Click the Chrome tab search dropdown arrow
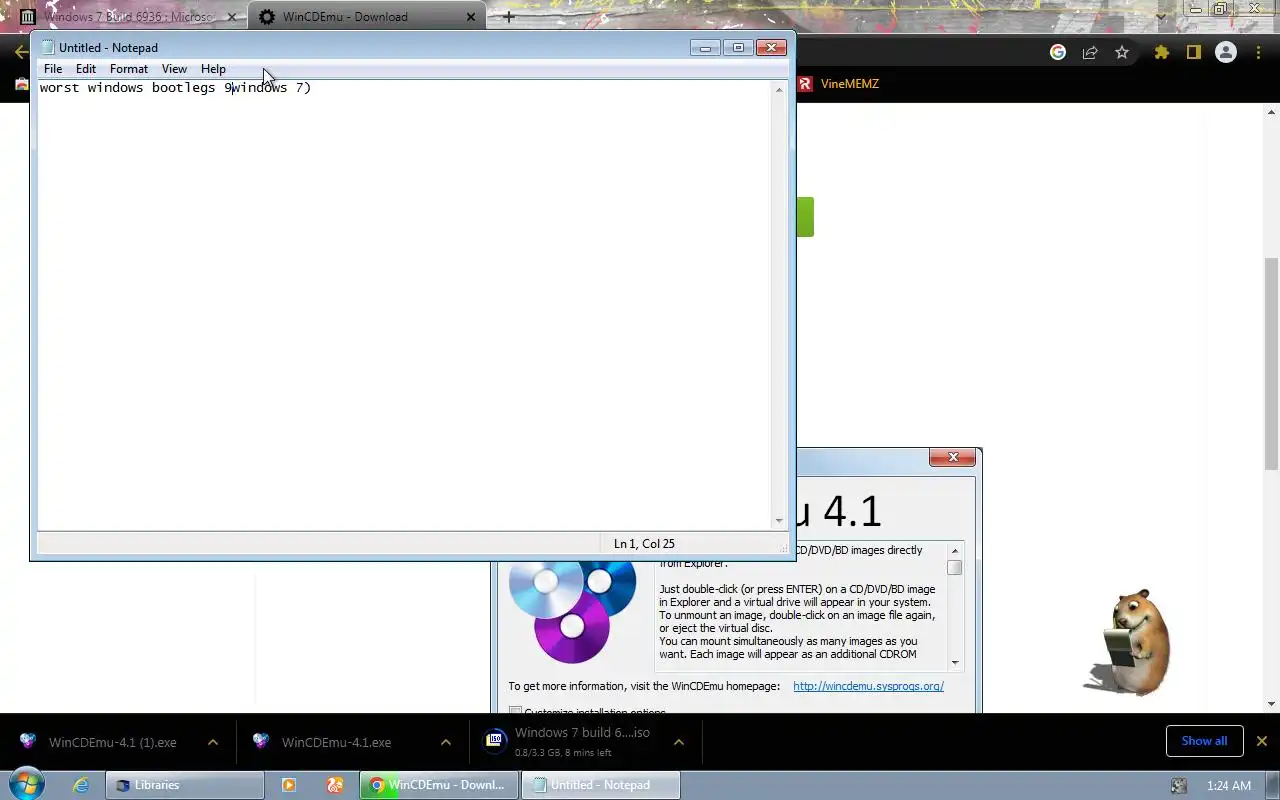Screen dimensions: 1280x800 (1160, 17)
